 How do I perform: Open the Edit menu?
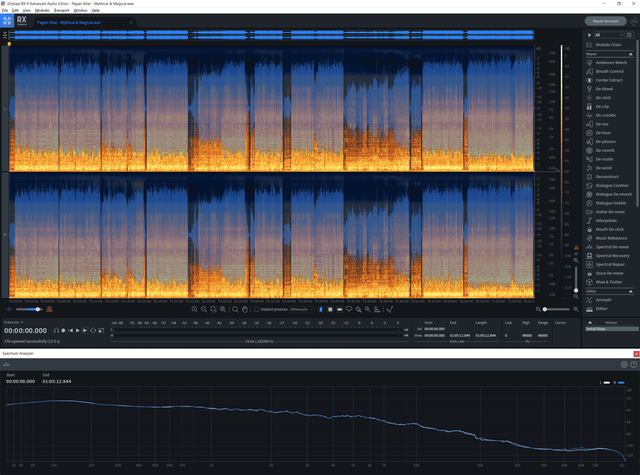point(15,10)
